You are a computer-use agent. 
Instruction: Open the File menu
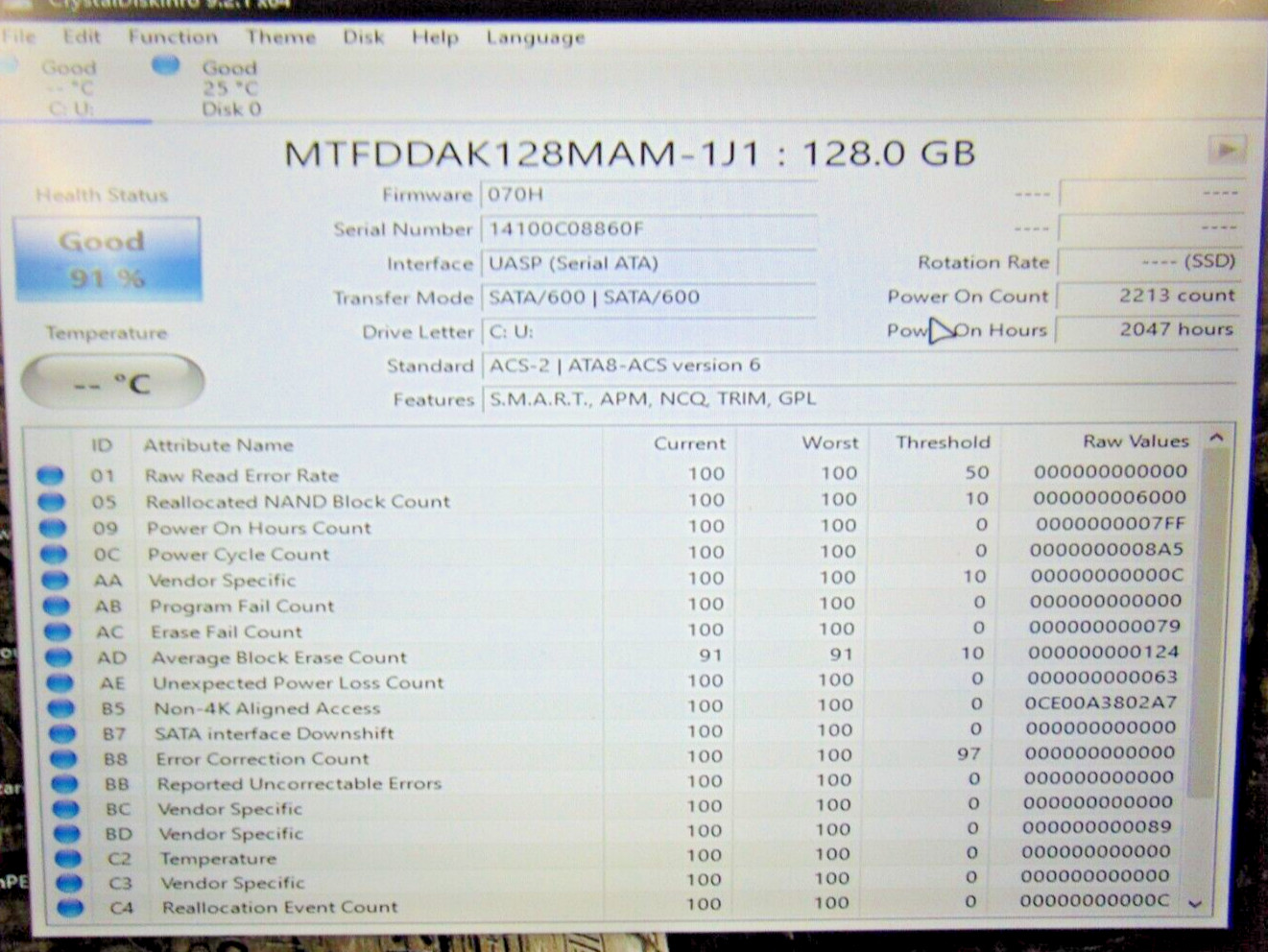coord(19,36)
